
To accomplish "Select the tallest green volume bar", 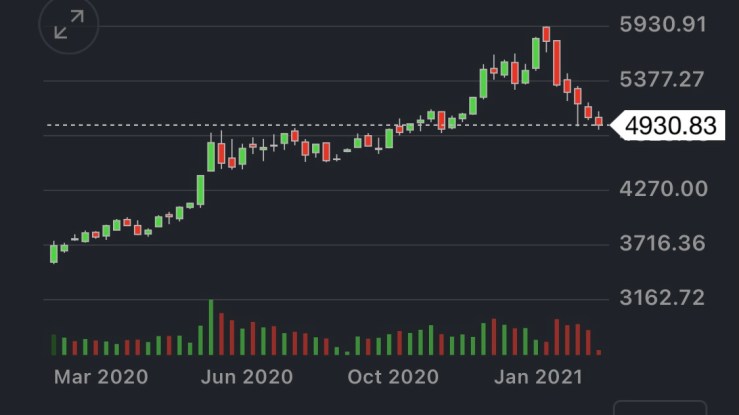I will point(211,327).
